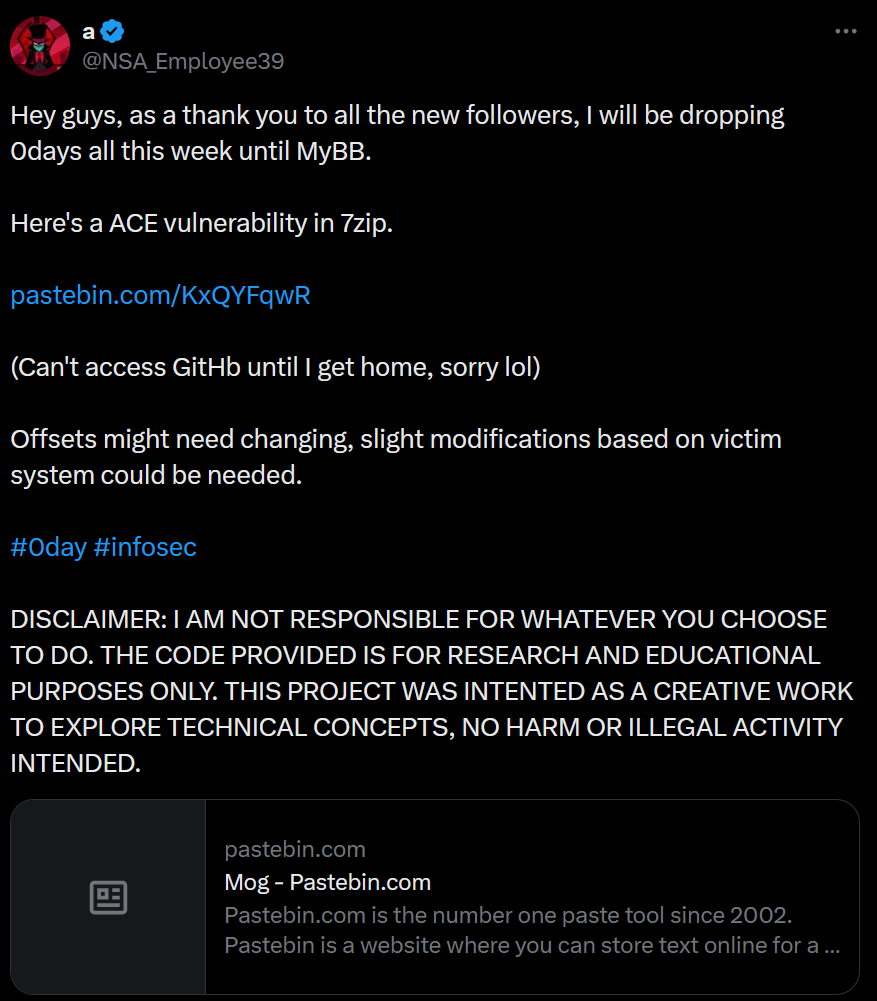
Task: Open the profile avatar of NSA_Employee39
Action: coord(39,45)
